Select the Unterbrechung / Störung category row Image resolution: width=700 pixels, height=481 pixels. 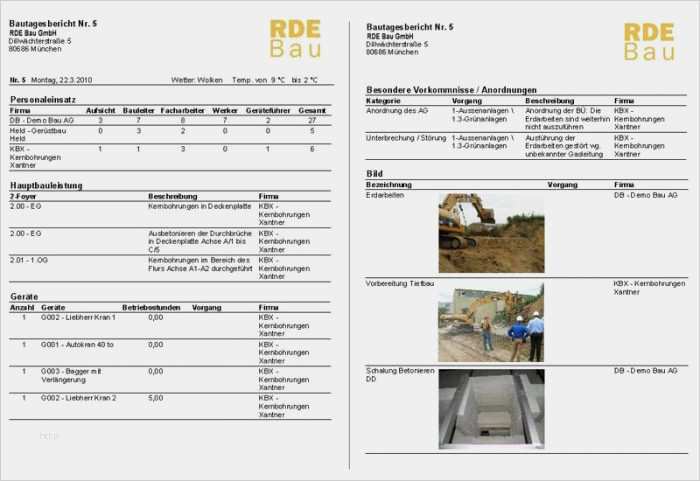(404, 138)
